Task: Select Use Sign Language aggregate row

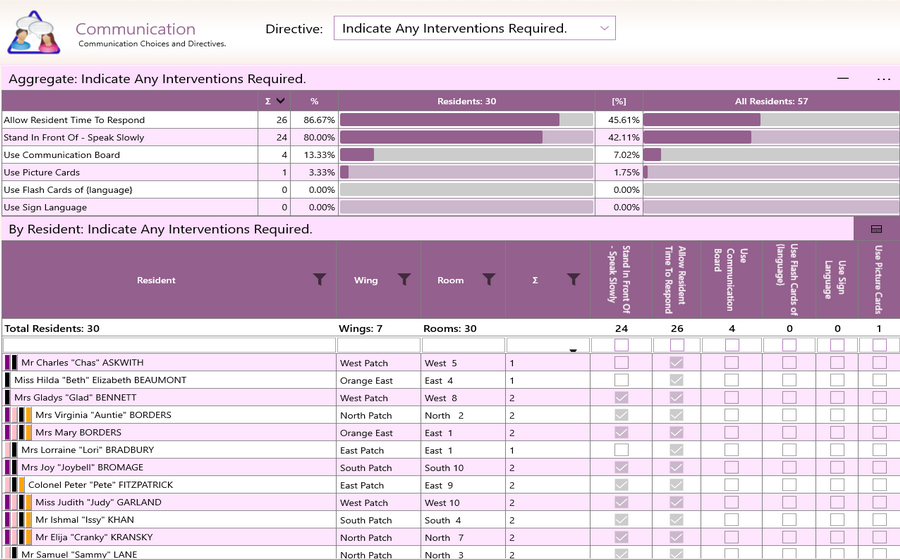Action: [x=450, y=207]
